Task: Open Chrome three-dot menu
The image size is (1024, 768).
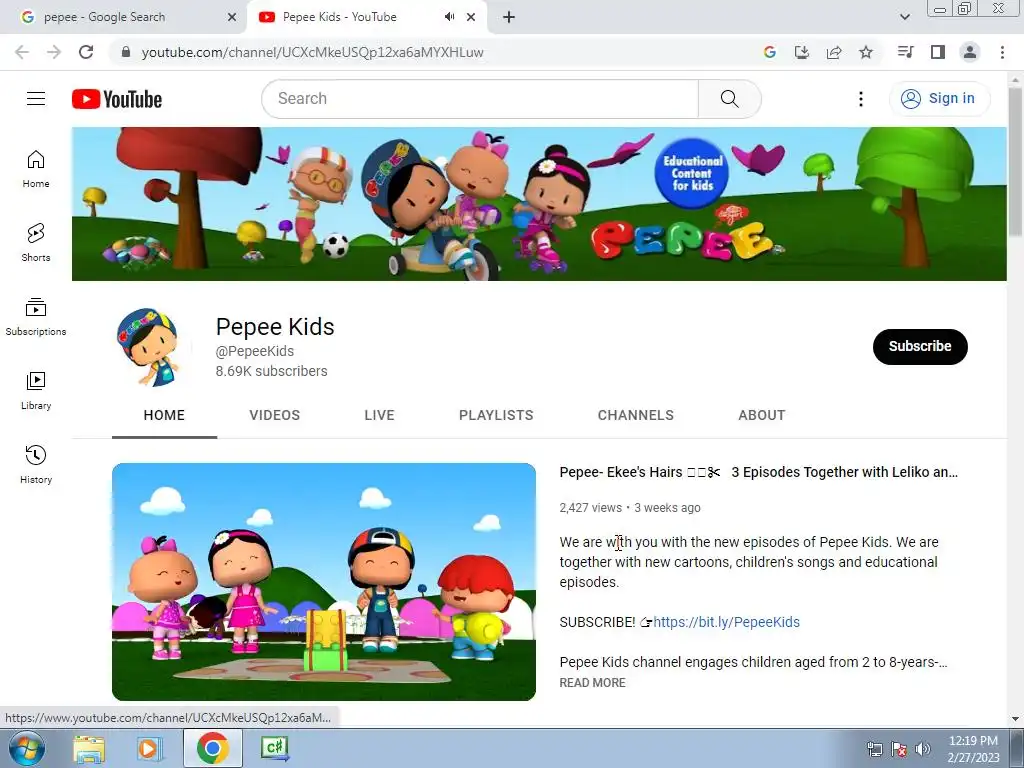Action: click(1002, 52)
